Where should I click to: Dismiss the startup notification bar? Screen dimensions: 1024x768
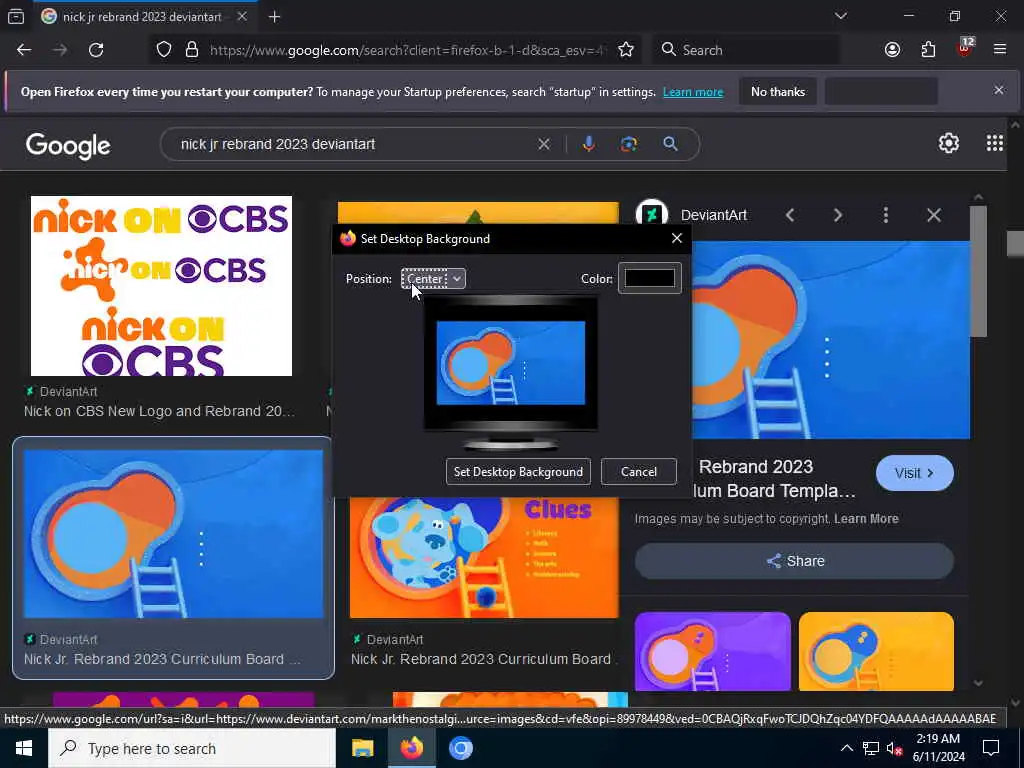pos(999,90)
